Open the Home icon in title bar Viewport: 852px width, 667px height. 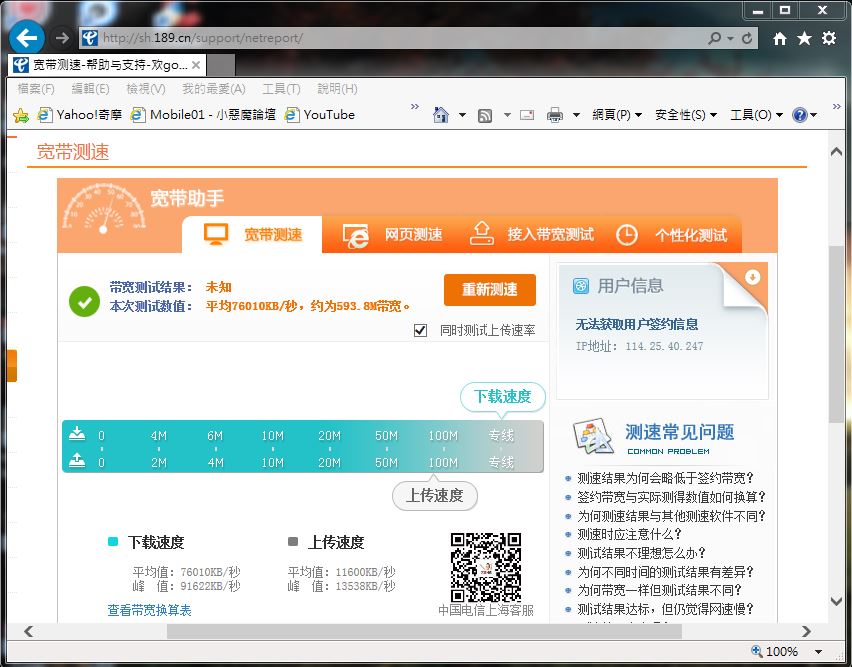780,38
